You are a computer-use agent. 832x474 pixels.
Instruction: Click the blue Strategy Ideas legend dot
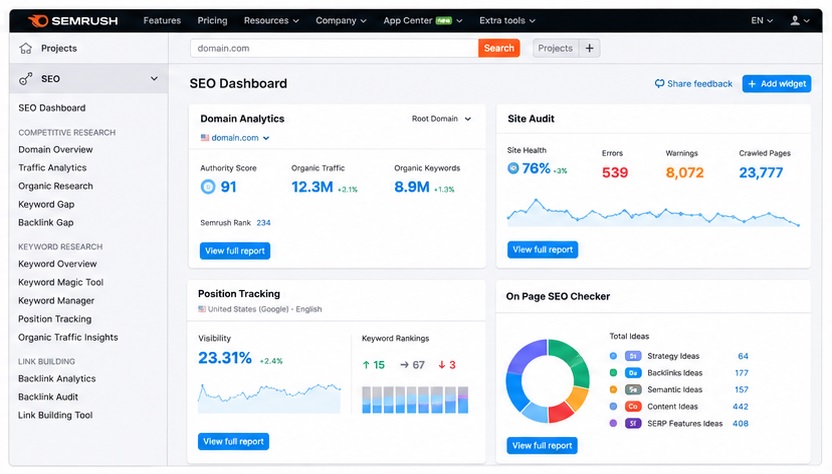coord(613,356)
